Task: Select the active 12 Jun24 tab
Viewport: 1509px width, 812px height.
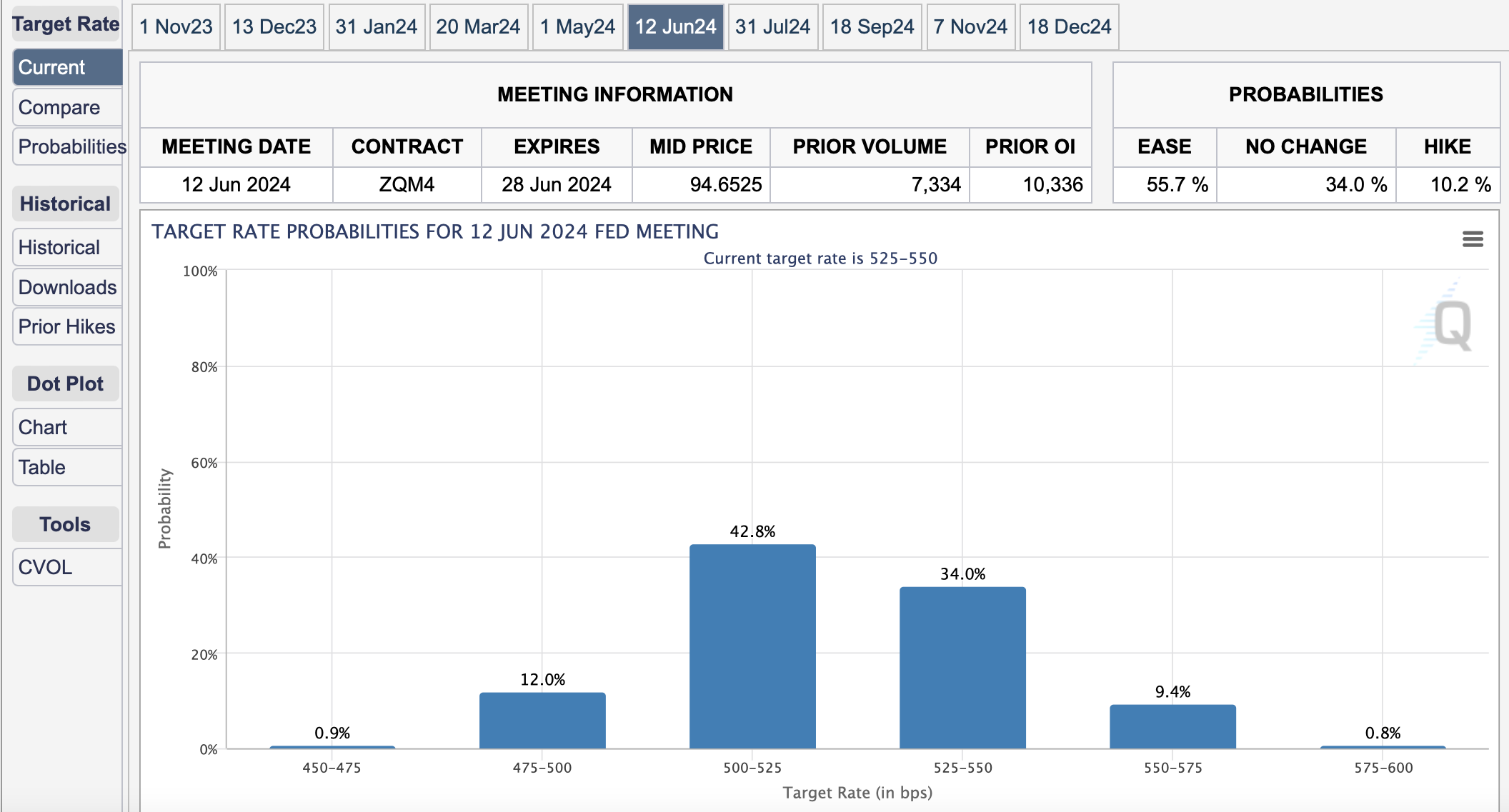Action: pyautogui.click(x=676, y=27)
